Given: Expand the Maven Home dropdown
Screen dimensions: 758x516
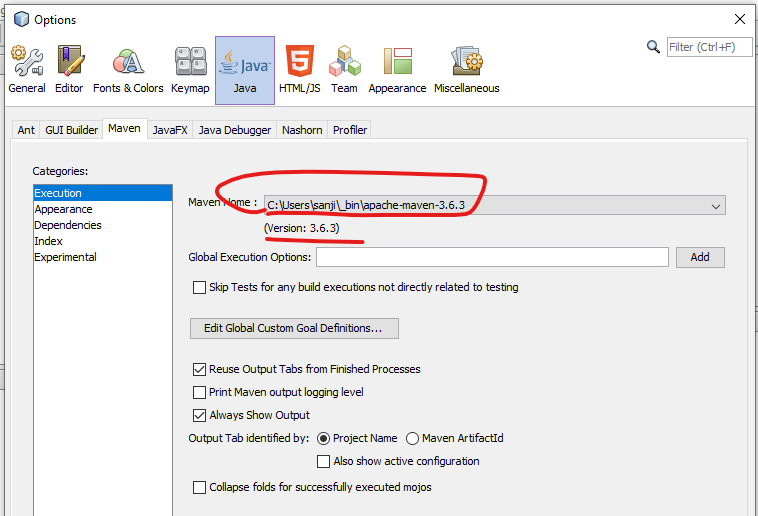Looking at the screenshot, I should (715, 206).
